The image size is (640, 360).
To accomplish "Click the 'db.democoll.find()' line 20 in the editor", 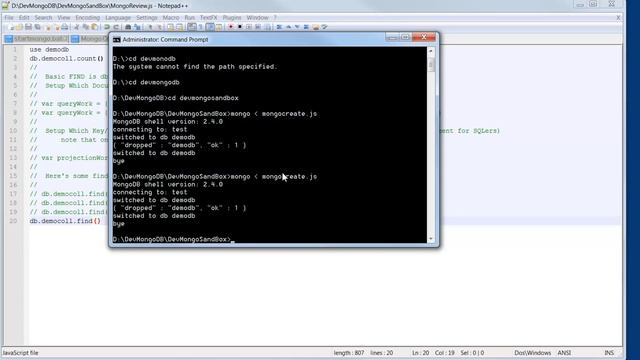I will coord(65,221).
